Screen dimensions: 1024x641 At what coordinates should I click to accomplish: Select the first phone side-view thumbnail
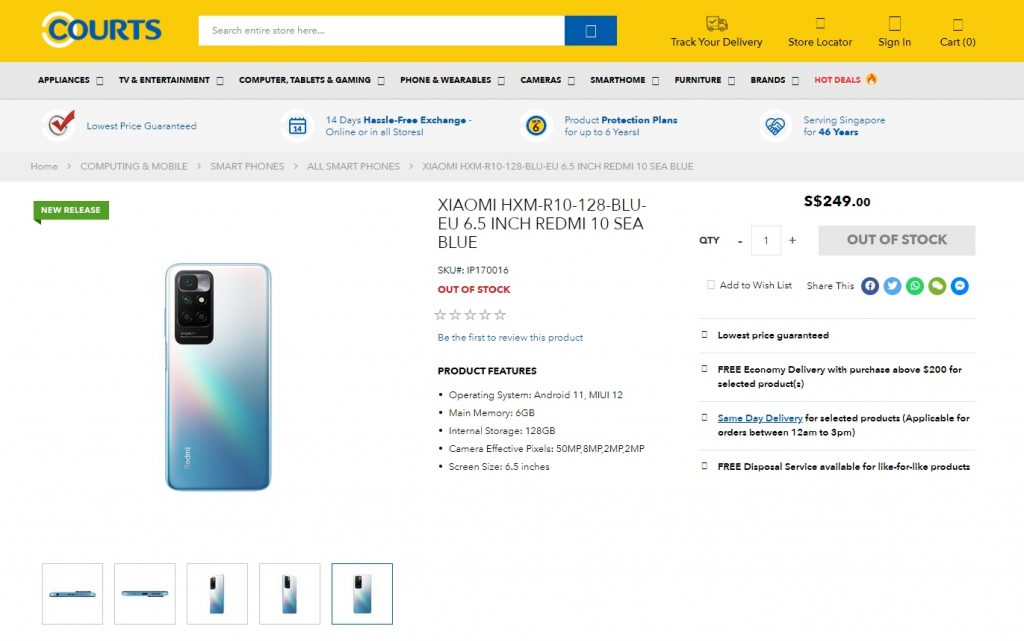click(72, 594)
